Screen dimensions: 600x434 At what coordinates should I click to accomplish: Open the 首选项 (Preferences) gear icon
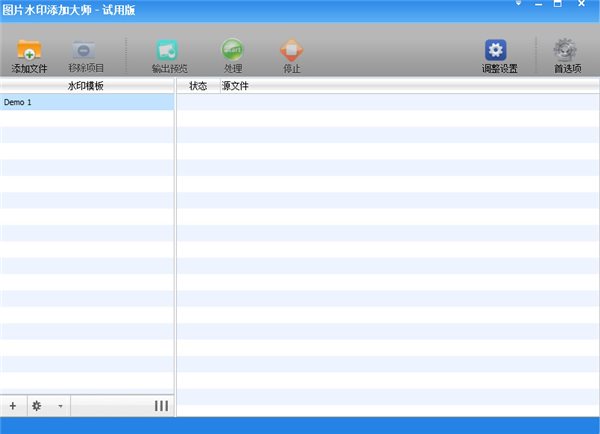[x=565, y=50]
